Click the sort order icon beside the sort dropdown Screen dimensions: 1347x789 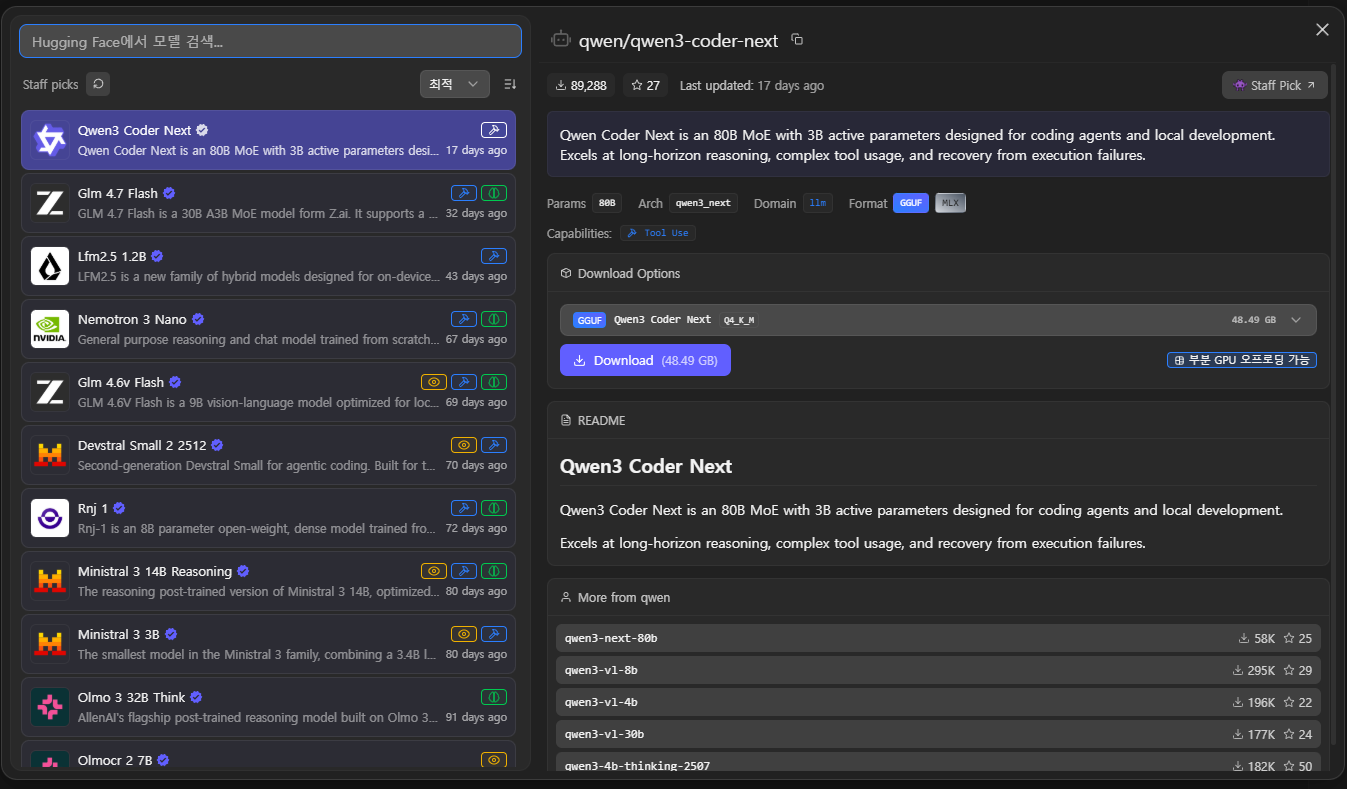(510, 85)
